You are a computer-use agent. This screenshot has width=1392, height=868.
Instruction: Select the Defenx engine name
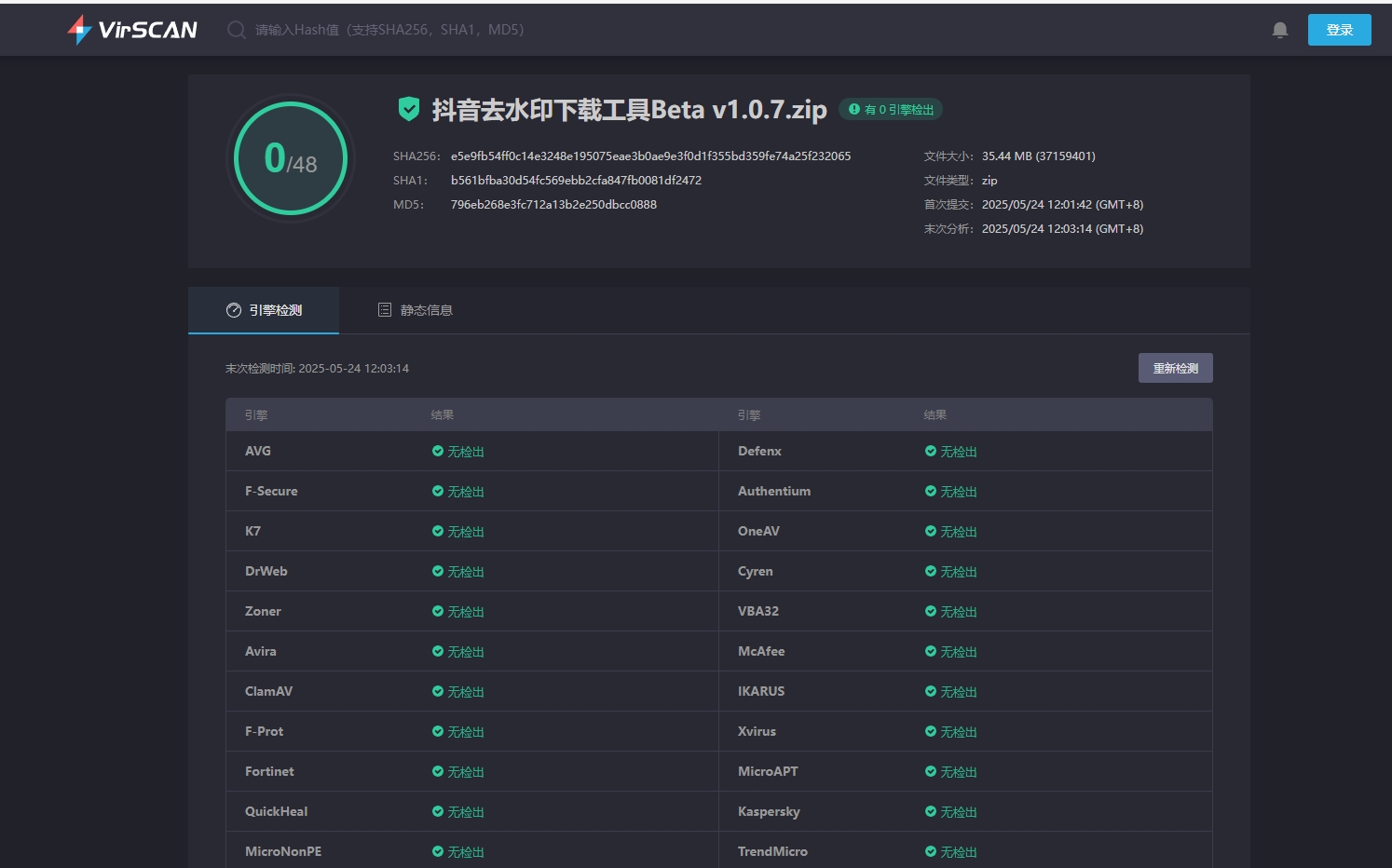pos(759,451)
